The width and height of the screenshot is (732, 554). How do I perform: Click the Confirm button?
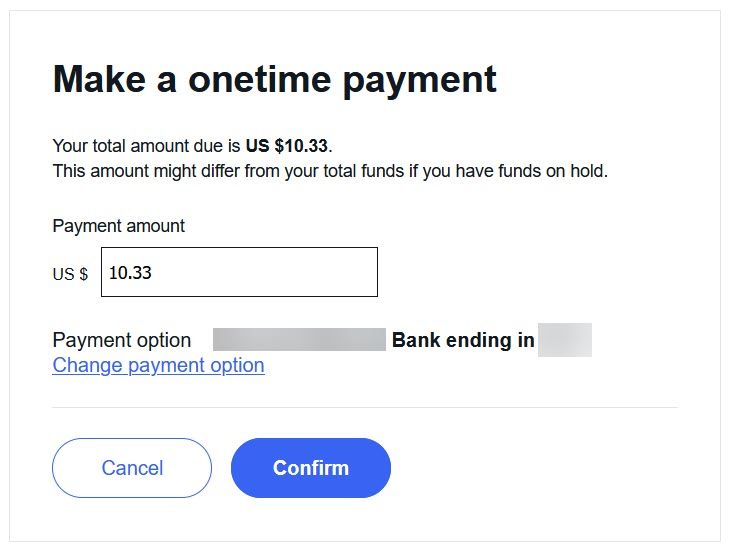310,468
